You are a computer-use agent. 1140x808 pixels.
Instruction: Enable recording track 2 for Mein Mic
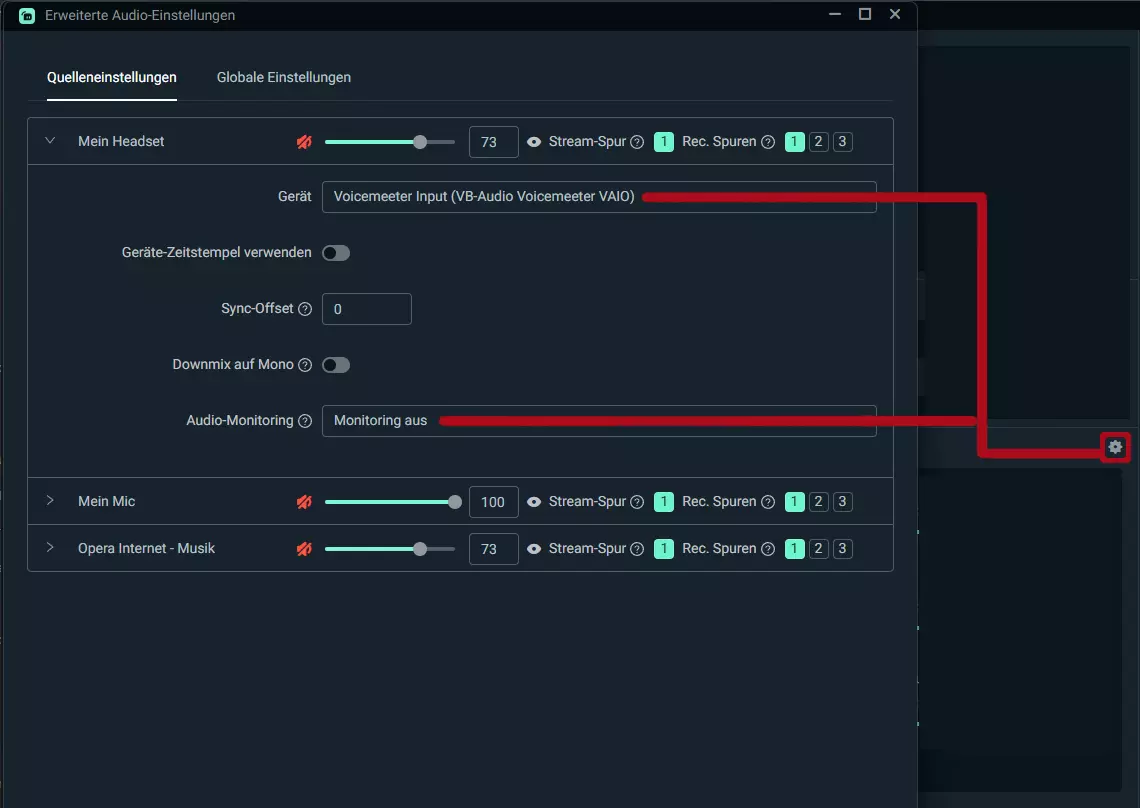[x=819, y=502]
